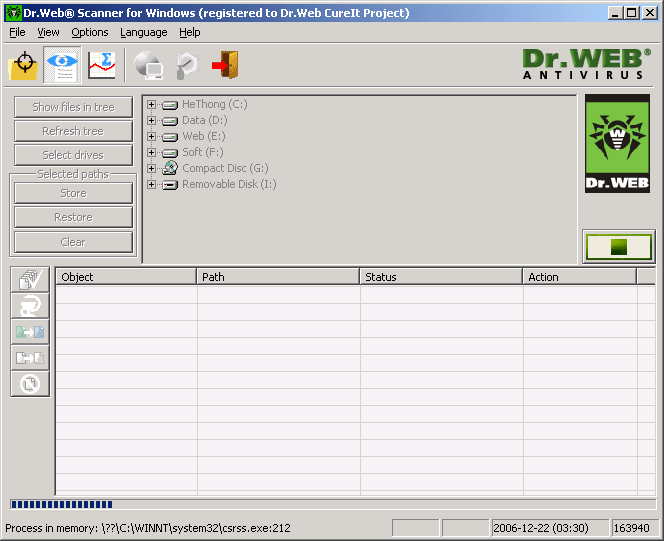Click the HeThong (C:) drive icon
Viewport: 664px width, 541px height.
(x=170, y=105)
